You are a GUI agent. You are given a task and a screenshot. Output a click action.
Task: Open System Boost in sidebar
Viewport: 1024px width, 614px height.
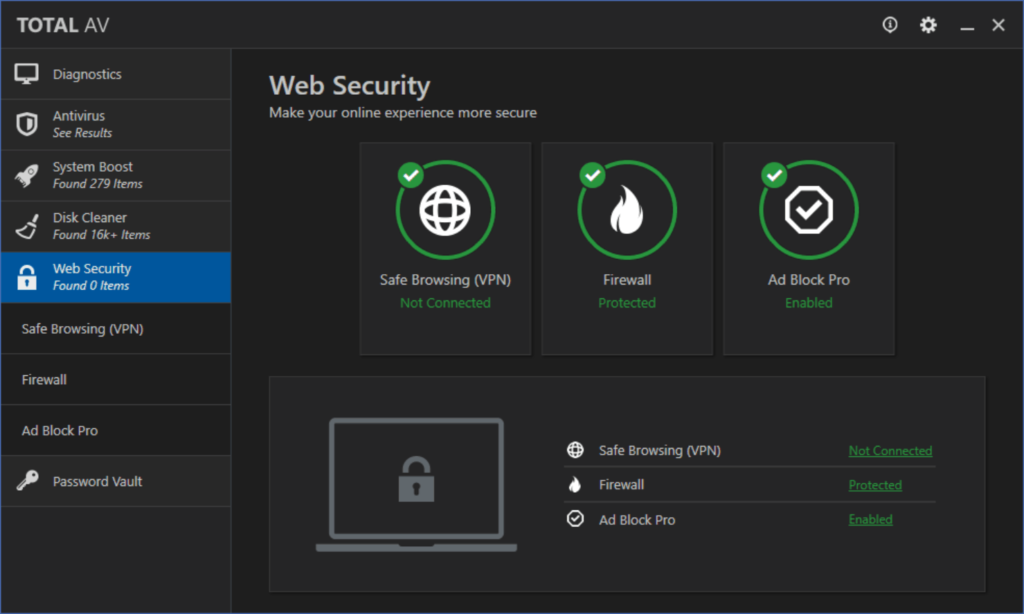point(116,176)
